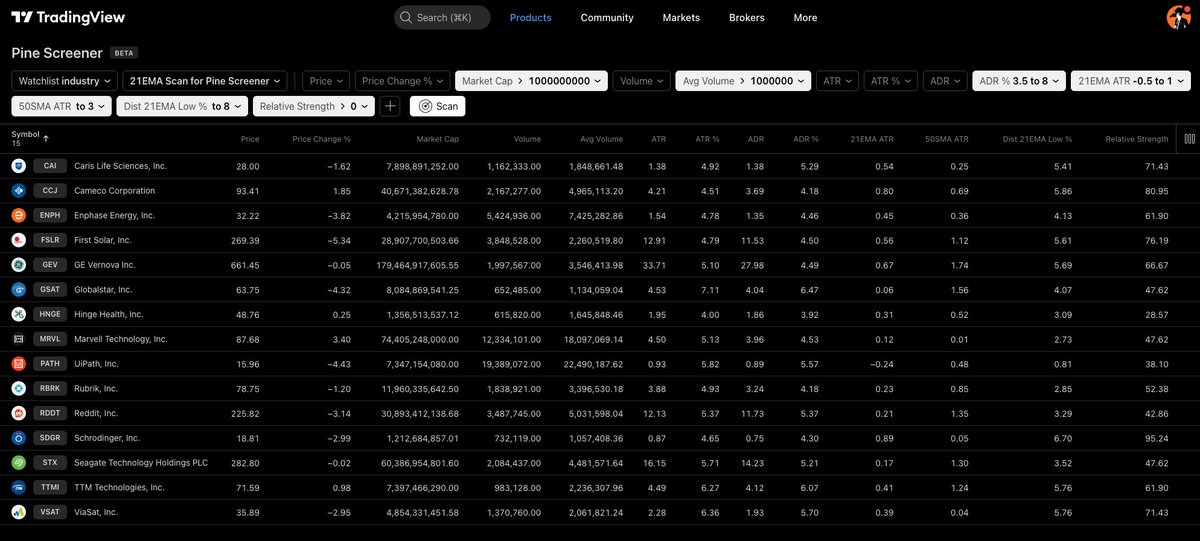This screenshot has height=541, width=1200.
Task: Open the ADR filter dropdown
Action: tap(945, 81)
